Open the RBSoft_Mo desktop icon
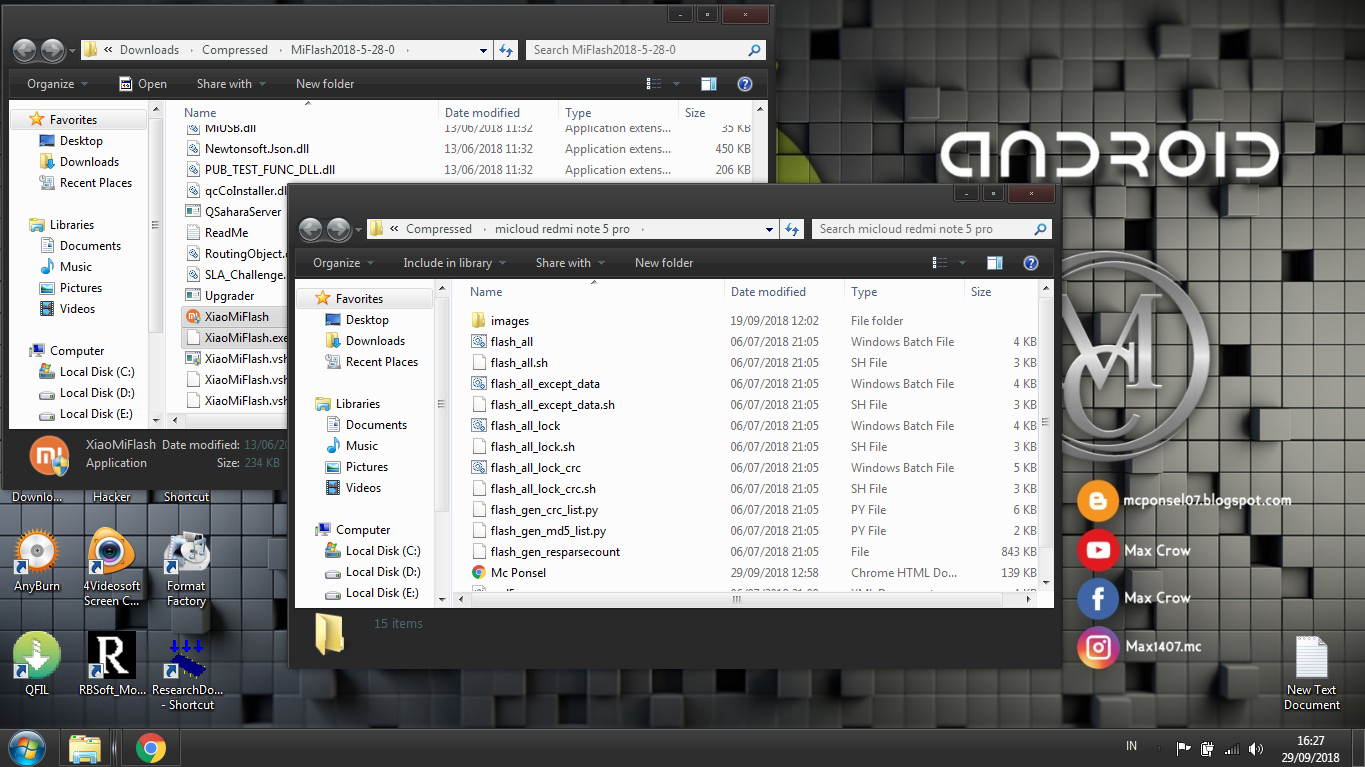Image resolution: width=1365 pixels, height=767 pixels. (x=111, y=664)
